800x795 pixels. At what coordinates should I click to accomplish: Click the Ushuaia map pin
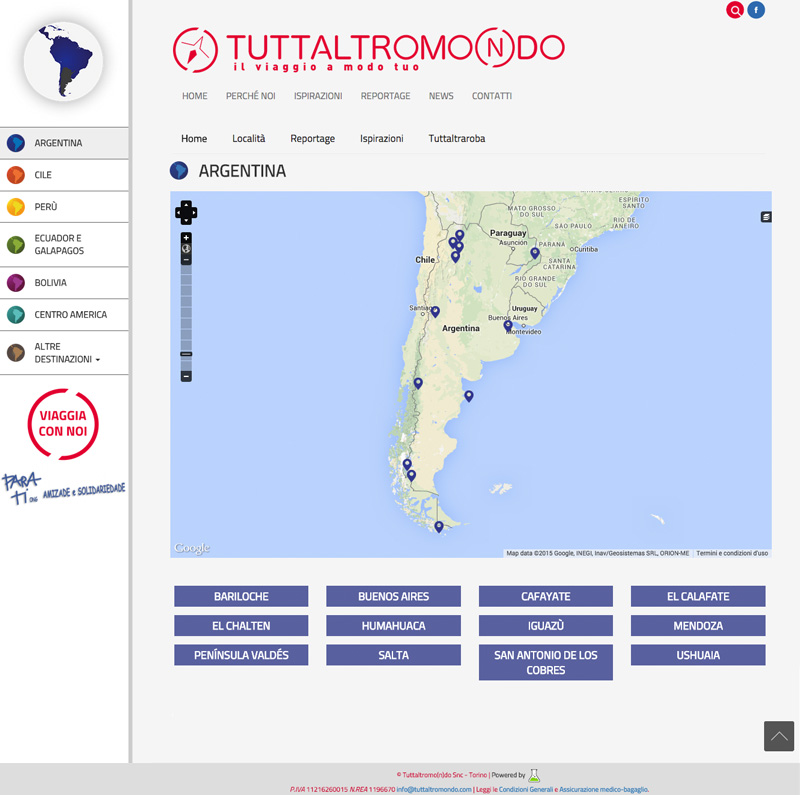click(x=439, y=527)
